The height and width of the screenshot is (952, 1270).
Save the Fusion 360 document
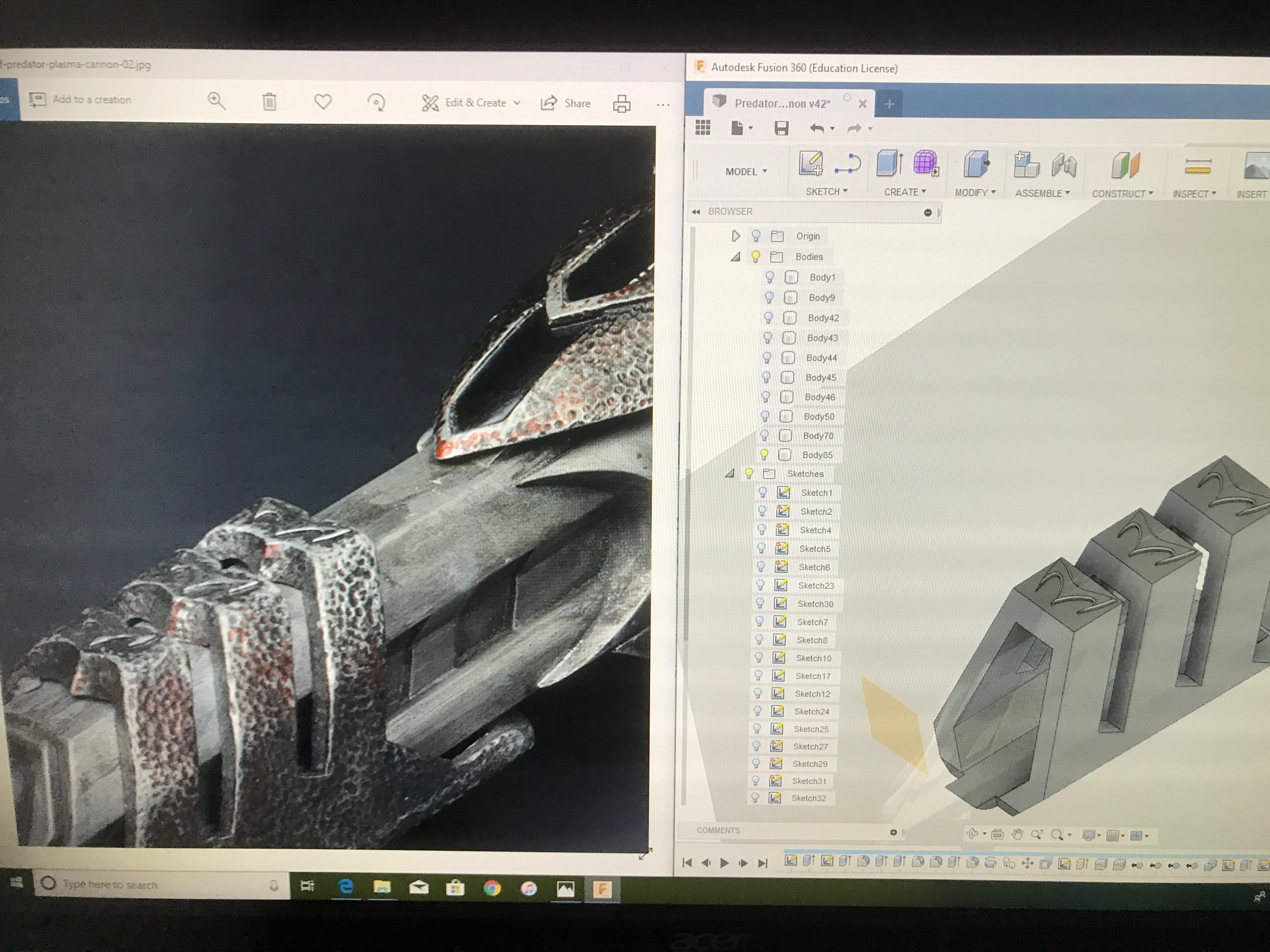pos(781,128)
